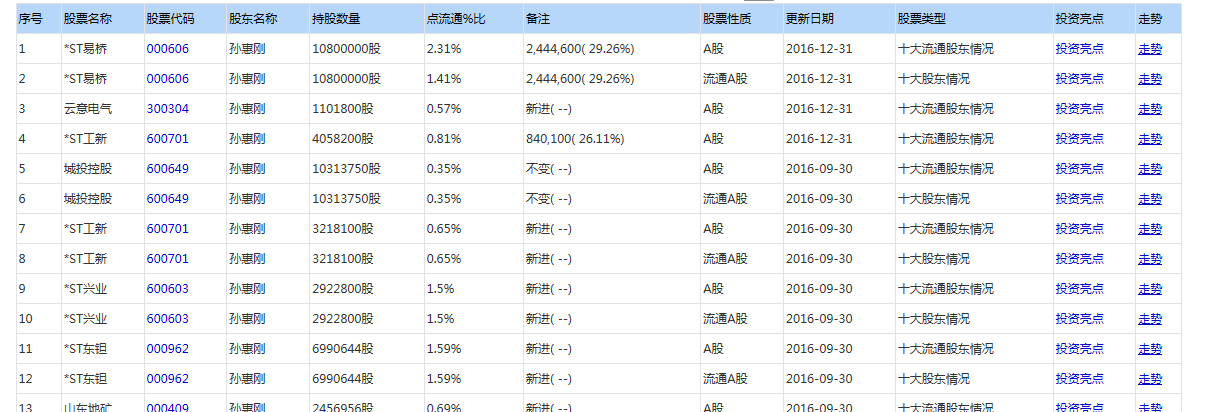Click 投资亮点 link in row 10

click(1079, 318)
